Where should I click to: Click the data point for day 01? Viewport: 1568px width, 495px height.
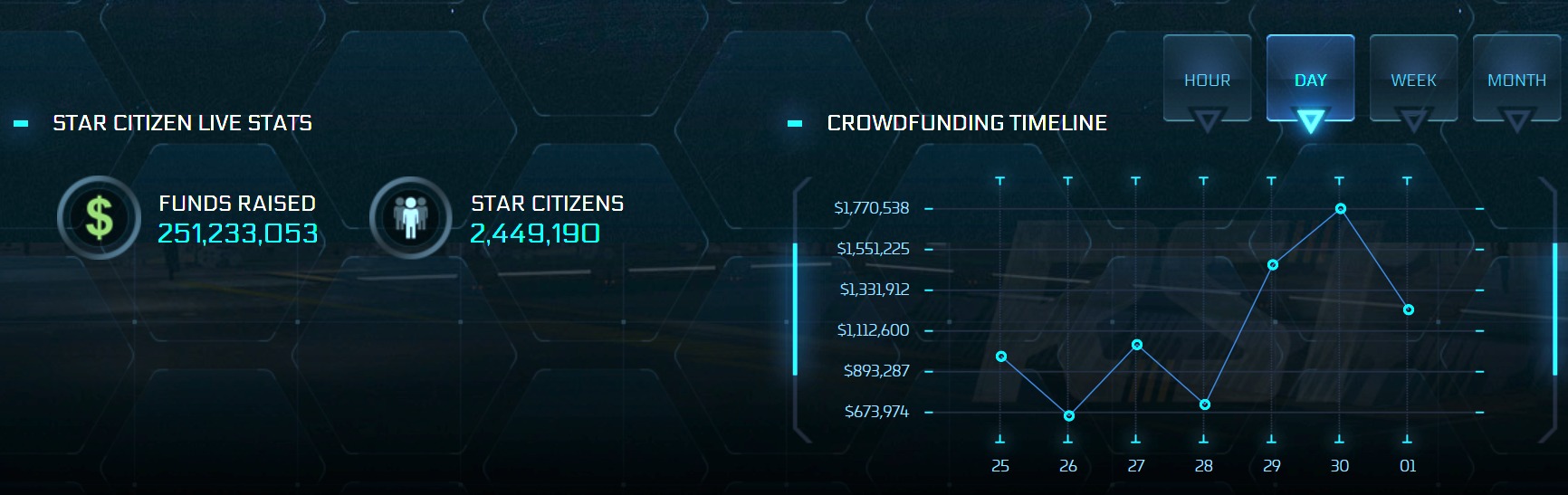pyautogui.click(x=1409, y=309)
